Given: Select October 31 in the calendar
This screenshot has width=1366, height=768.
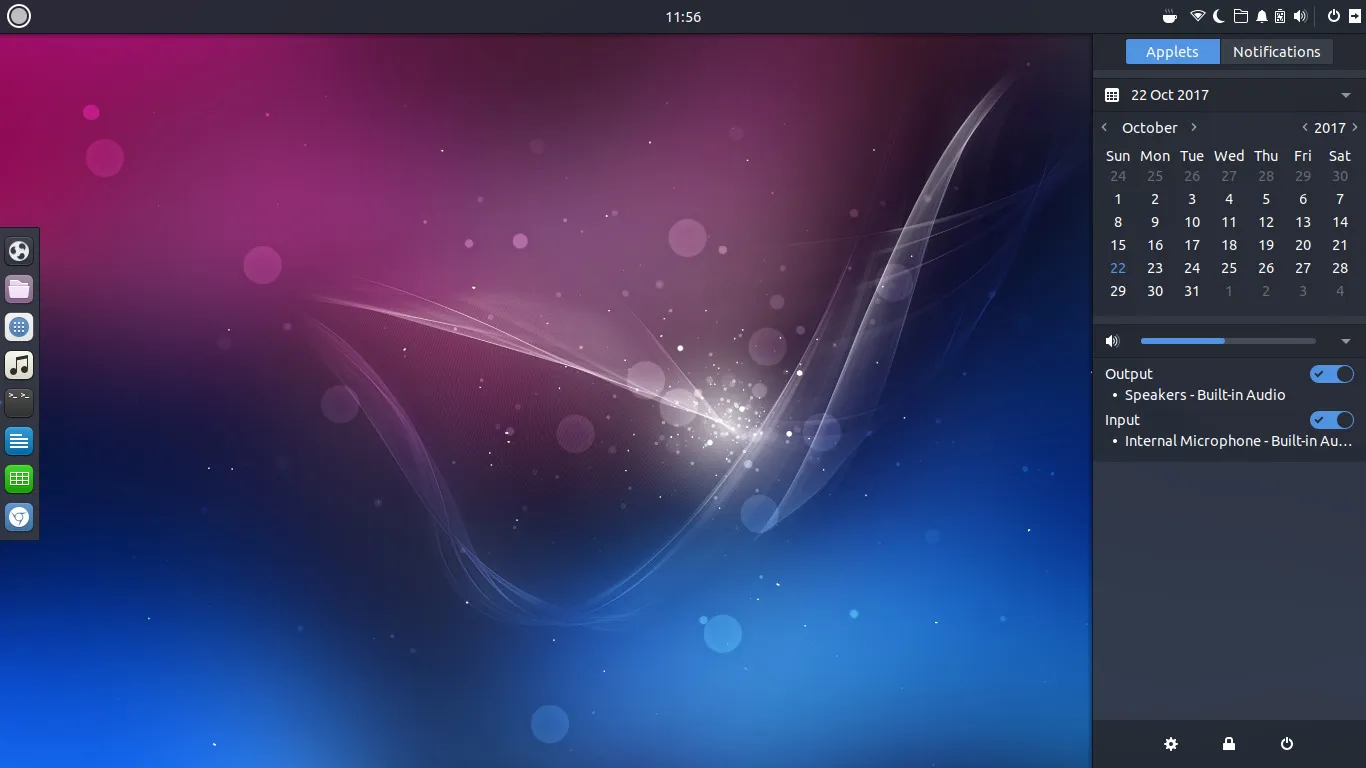Looking at the screenshot, I should tap(1192, 291).
